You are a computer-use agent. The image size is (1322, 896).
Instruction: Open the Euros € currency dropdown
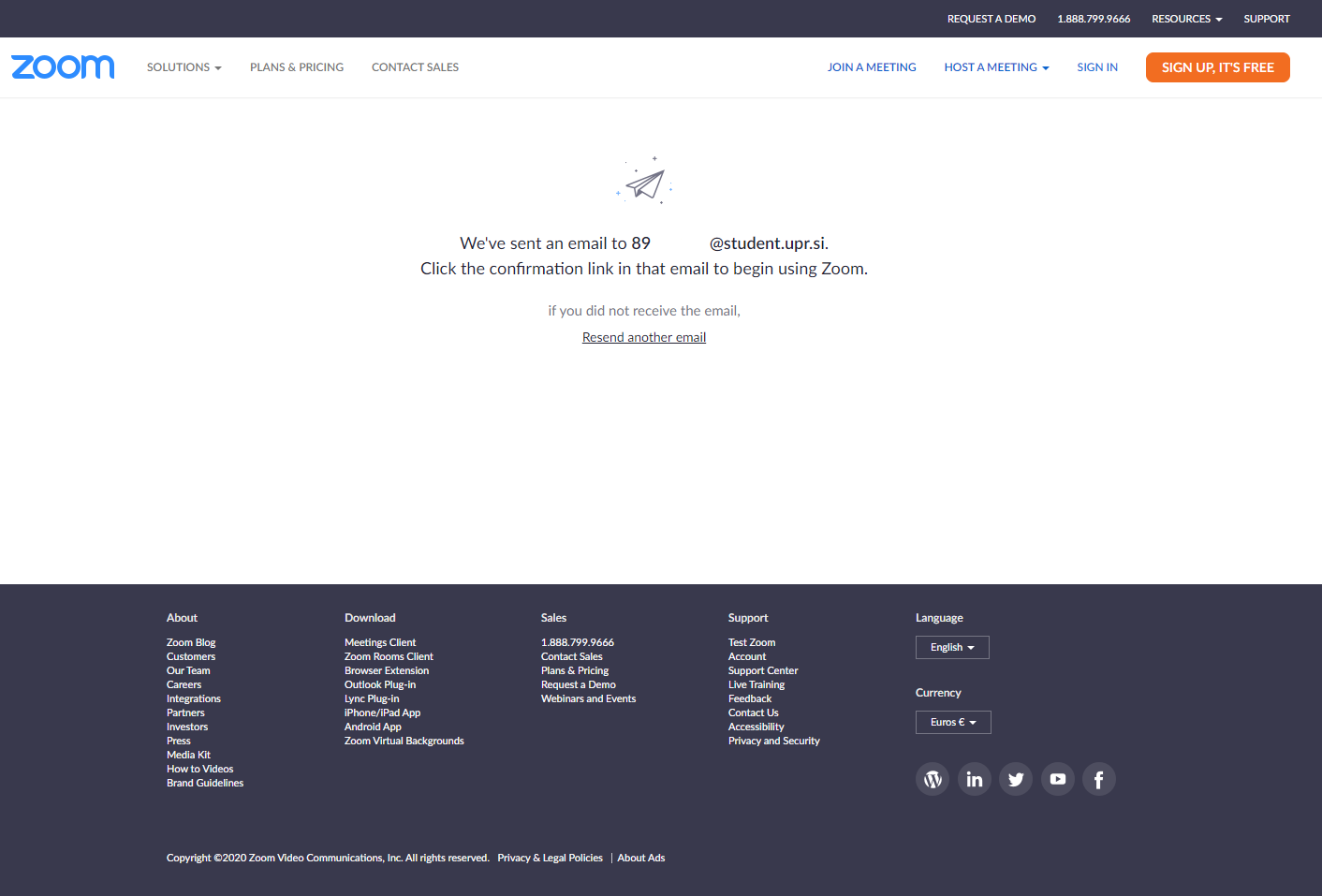point(953,722)
